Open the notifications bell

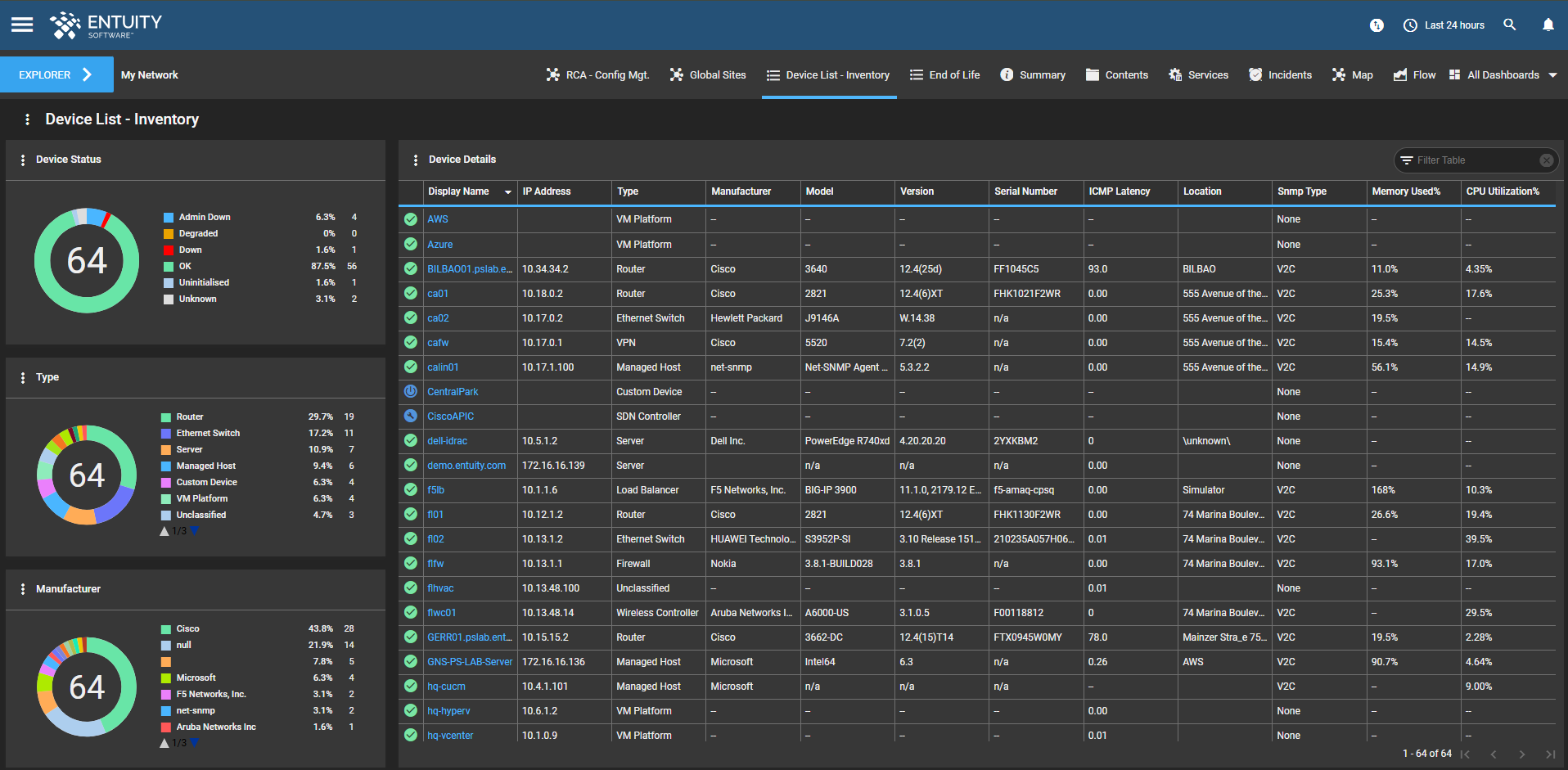point(1548,25)
